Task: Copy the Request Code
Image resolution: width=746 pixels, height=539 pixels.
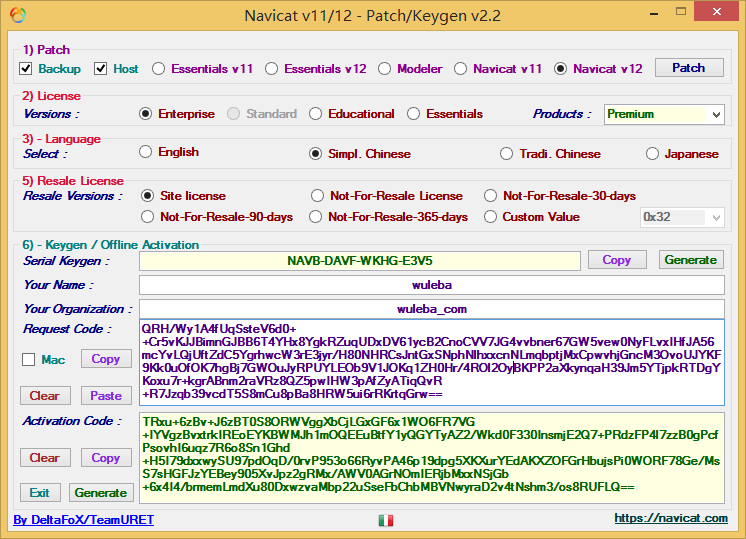Action: (x=106, y=359)
